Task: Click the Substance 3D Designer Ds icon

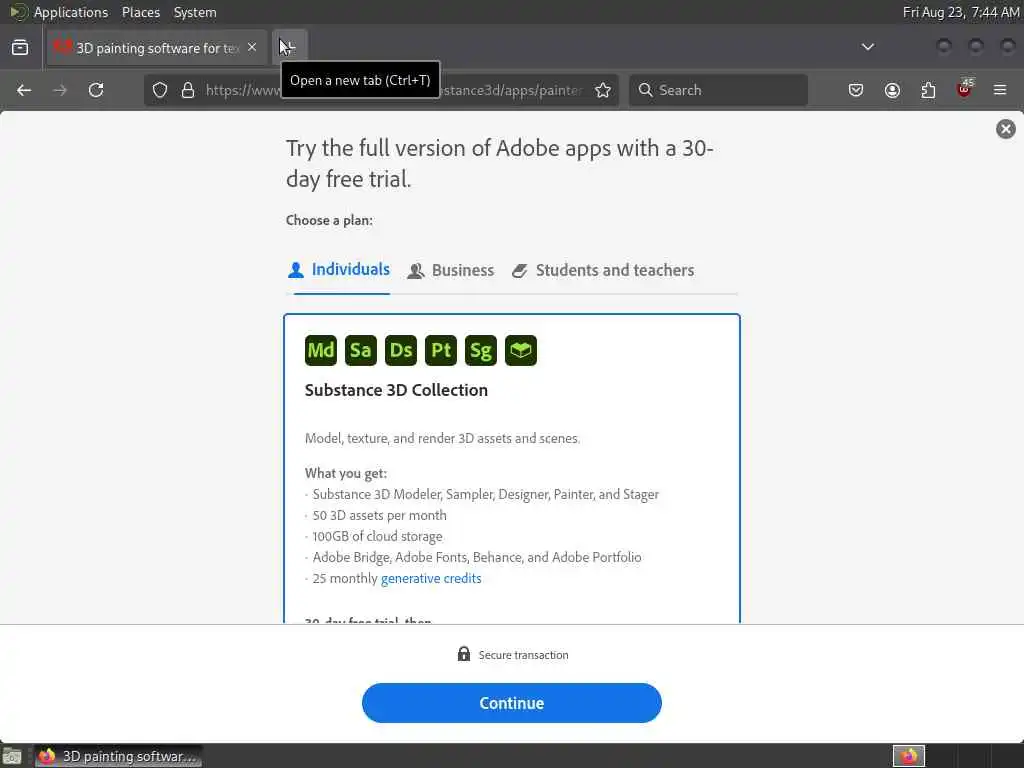Action: (x=400, y=351)
